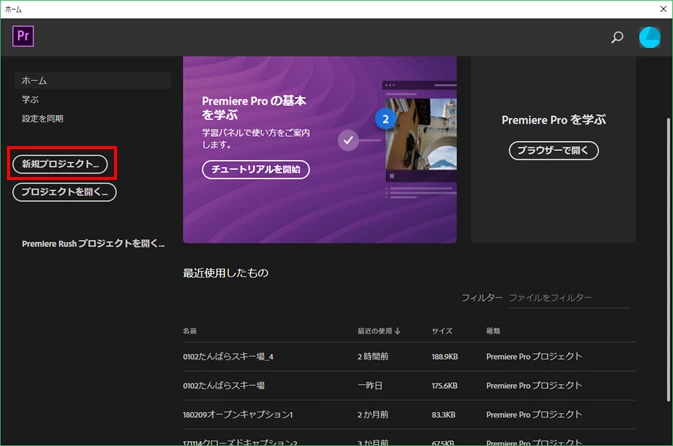Click the tutorial preview thumbnail image

421,134
